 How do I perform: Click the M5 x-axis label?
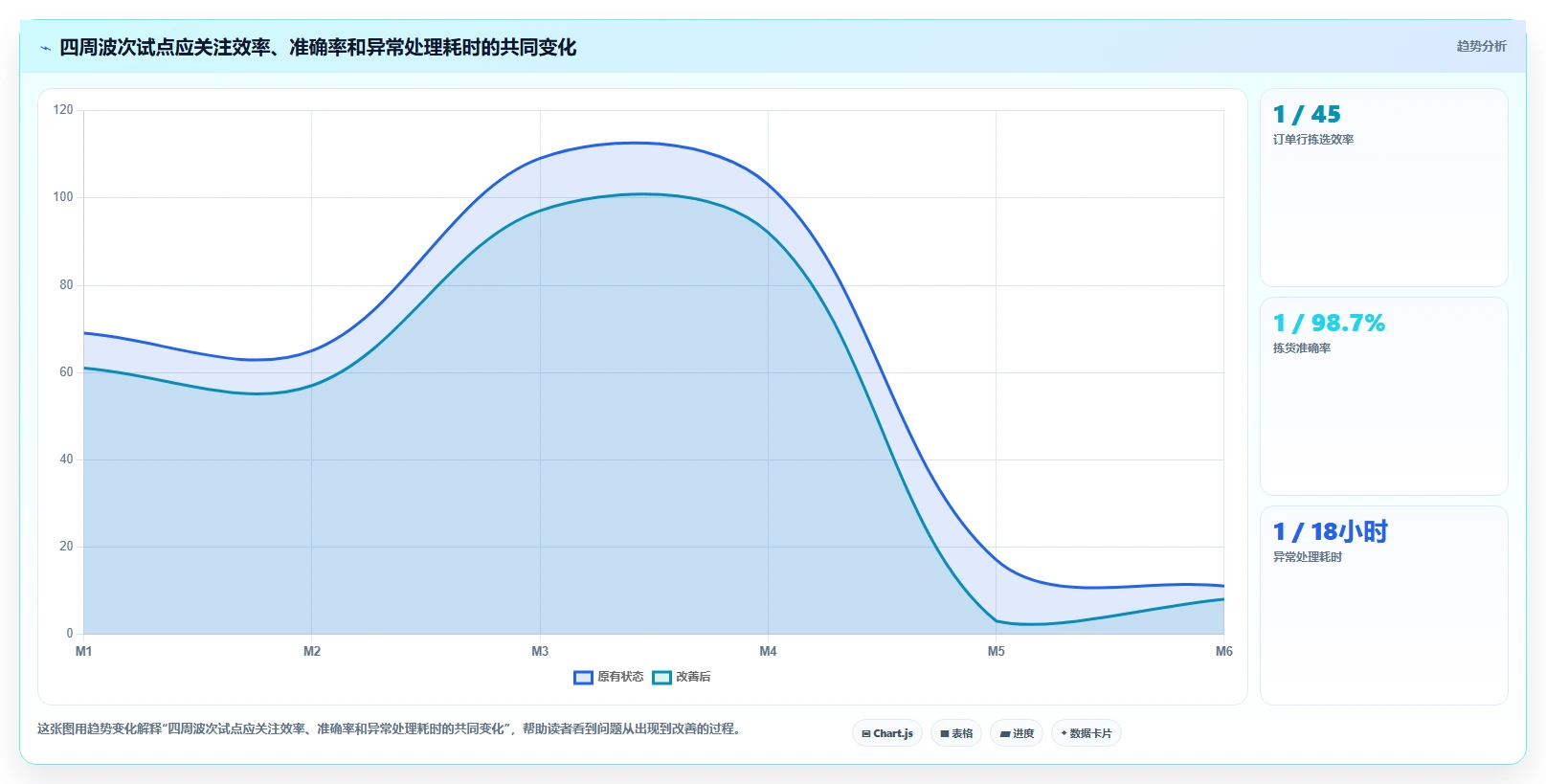point(997,651)
